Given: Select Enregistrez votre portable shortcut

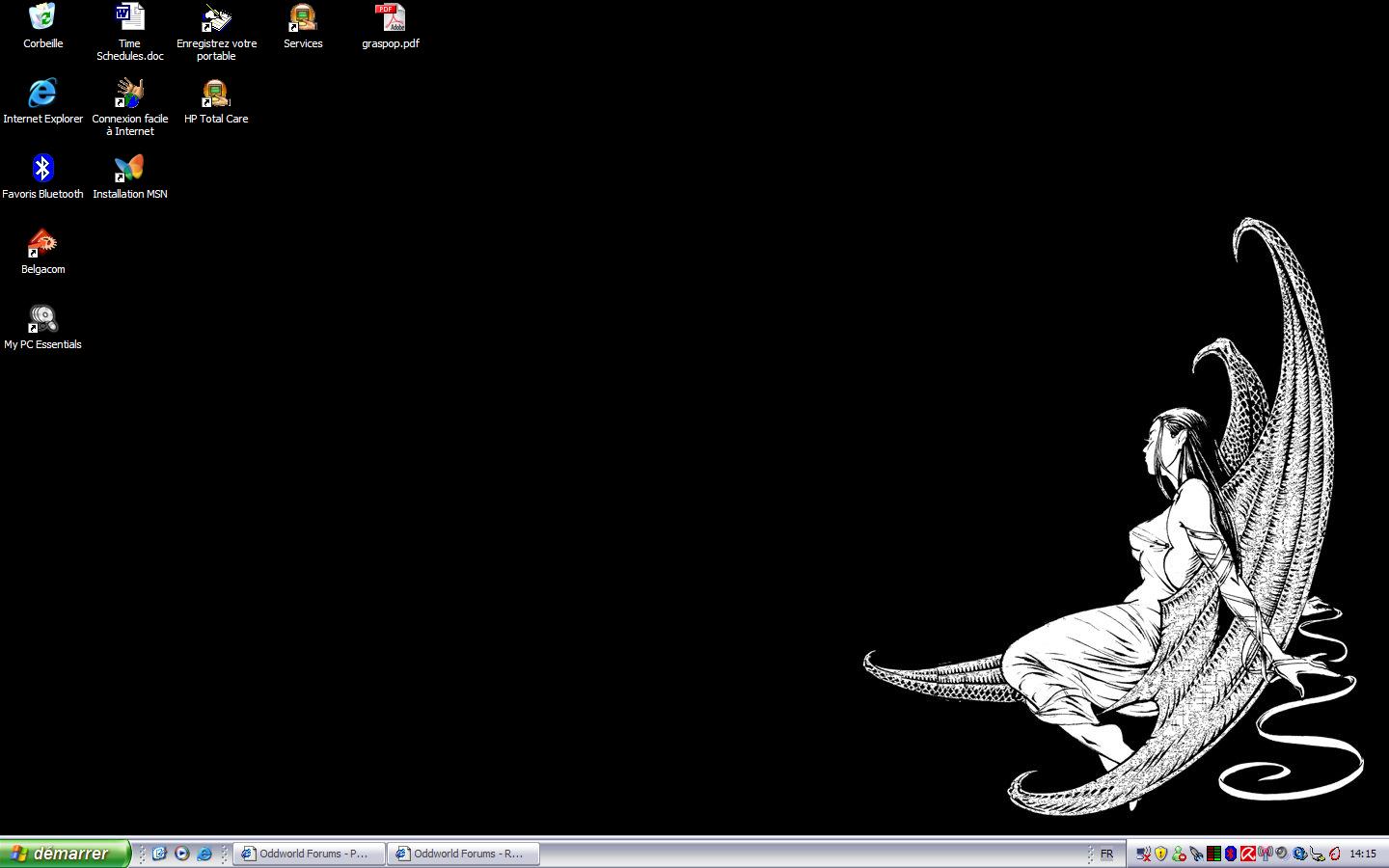Looking at the screenshot, I should [x=216, y=18].
